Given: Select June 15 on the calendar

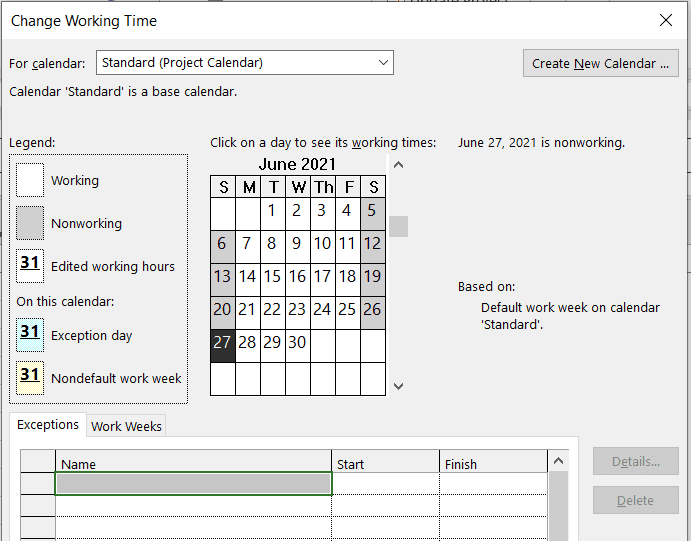Looking at the screenshot, I should (x=273, y=277).
